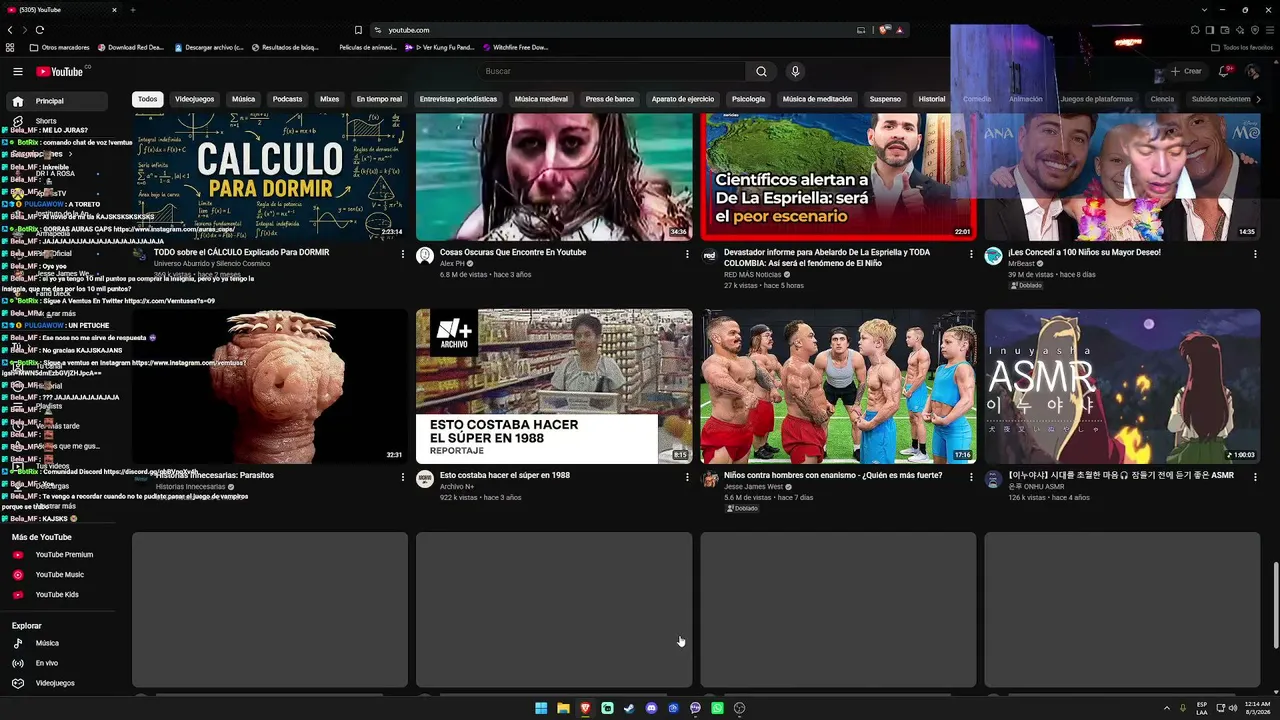Viewport: 1280px width, 720px height.
Task: Open Archivo N+ channel avatar
Action: point(425,479)
